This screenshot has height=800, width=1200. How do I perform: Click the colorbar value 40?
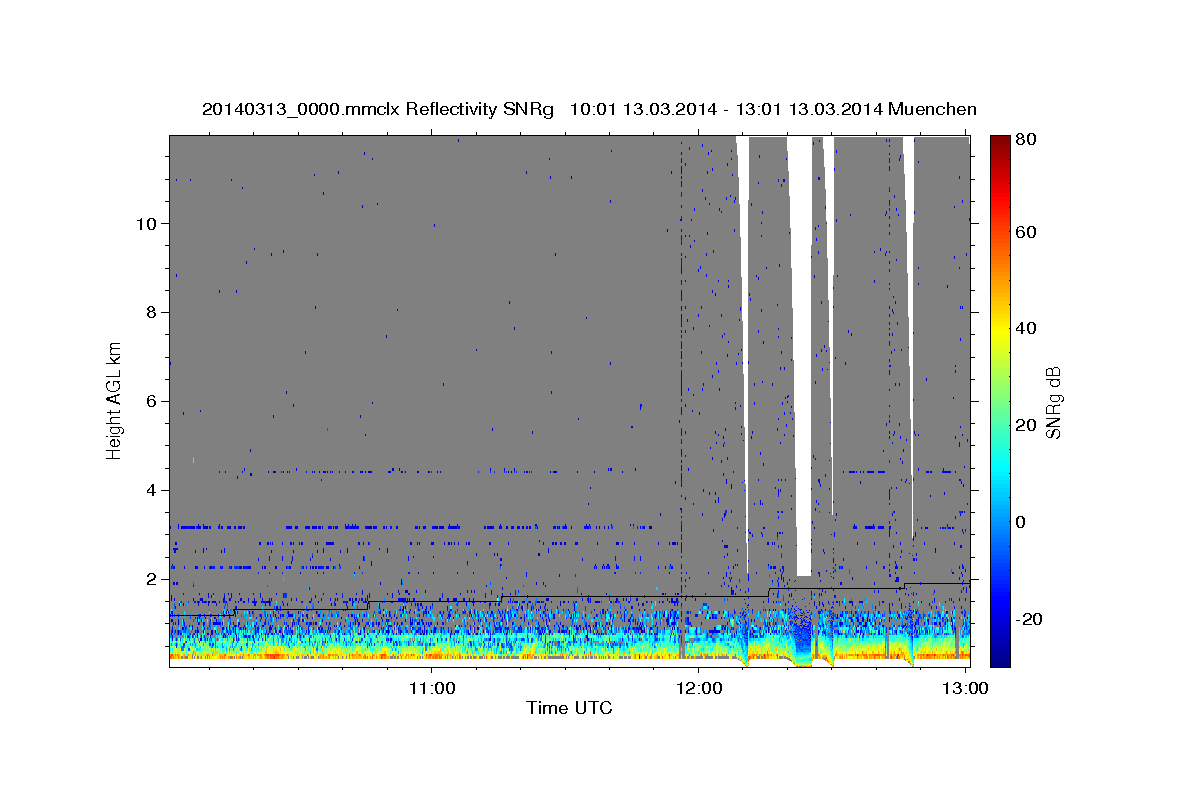[x=1025, y=328]
